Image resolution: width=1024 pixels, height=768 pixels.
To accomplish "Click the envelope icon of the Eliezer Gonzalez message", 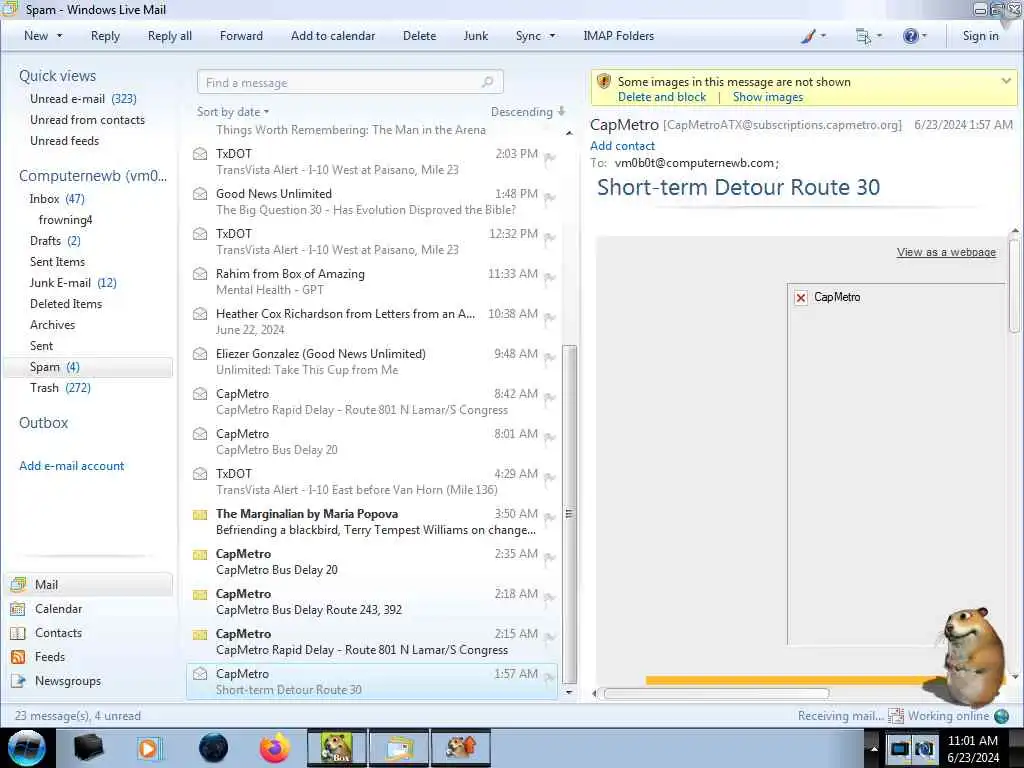I will [x=200, y=354].
